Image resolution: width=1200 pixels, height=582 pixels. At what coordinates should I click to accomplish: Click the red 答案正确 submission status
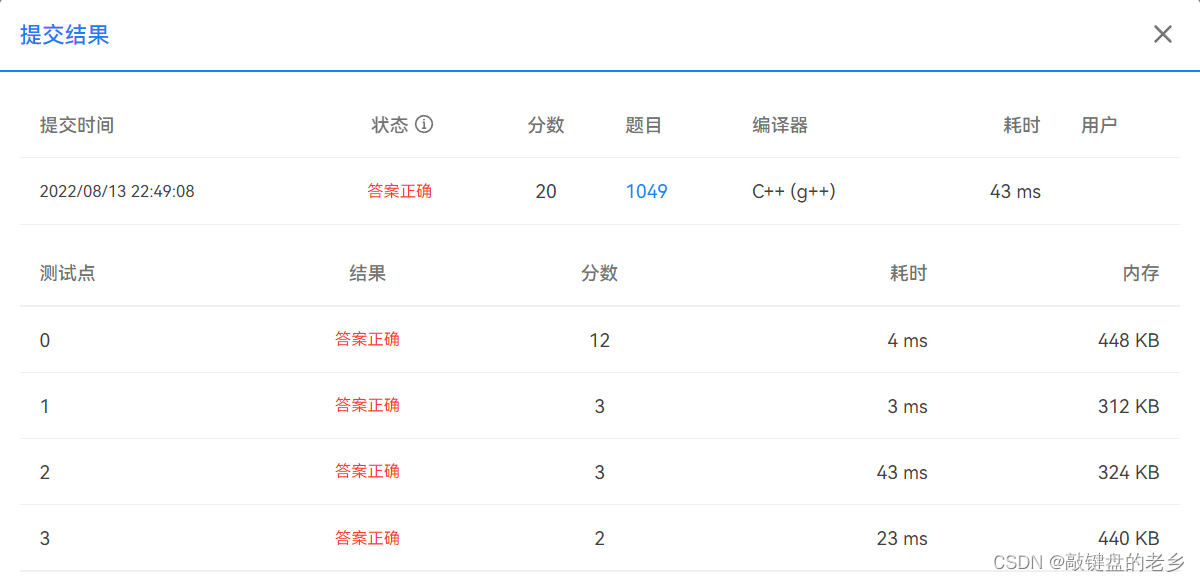click(x=398, y=191)
